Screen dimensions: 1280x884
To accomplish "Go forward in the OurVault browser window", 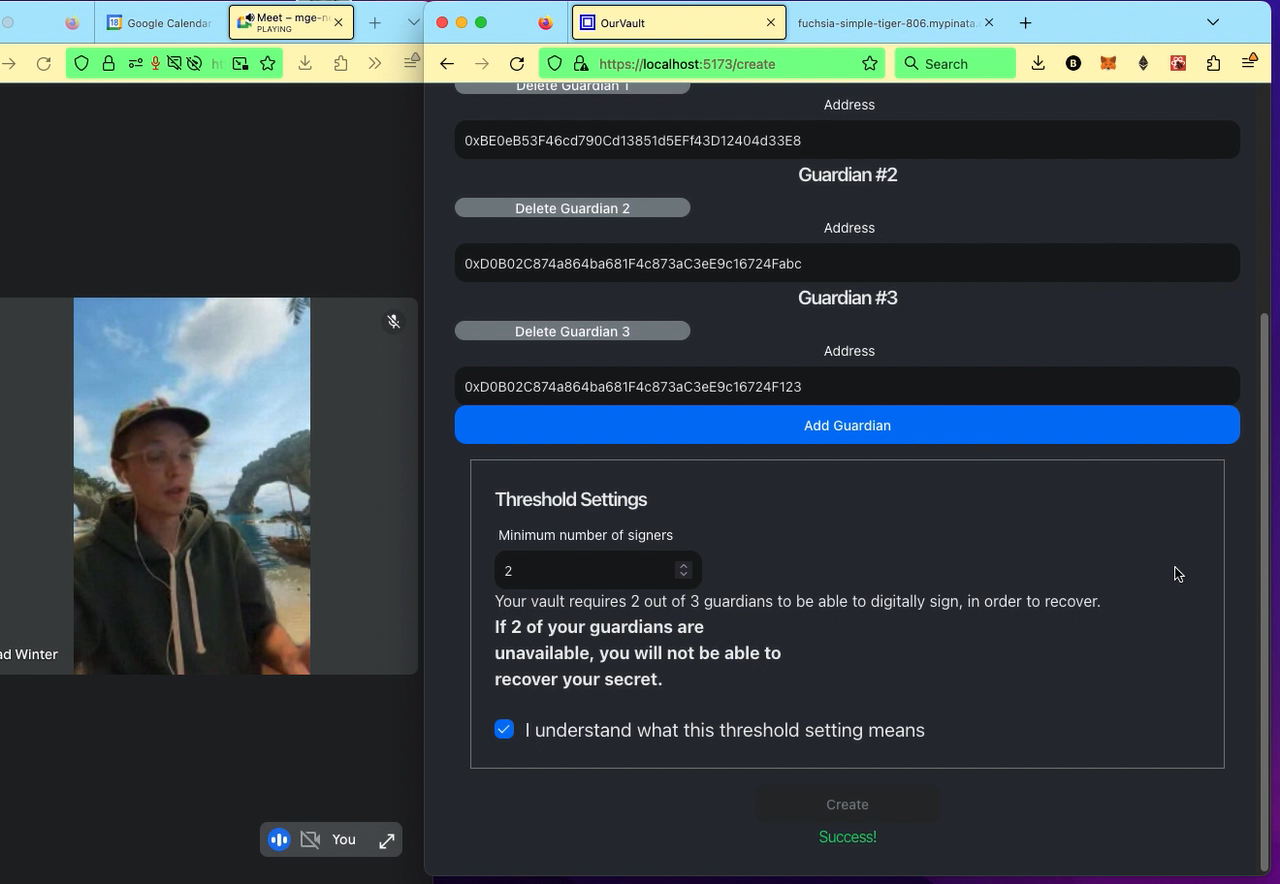I will [x=482, y=64].
